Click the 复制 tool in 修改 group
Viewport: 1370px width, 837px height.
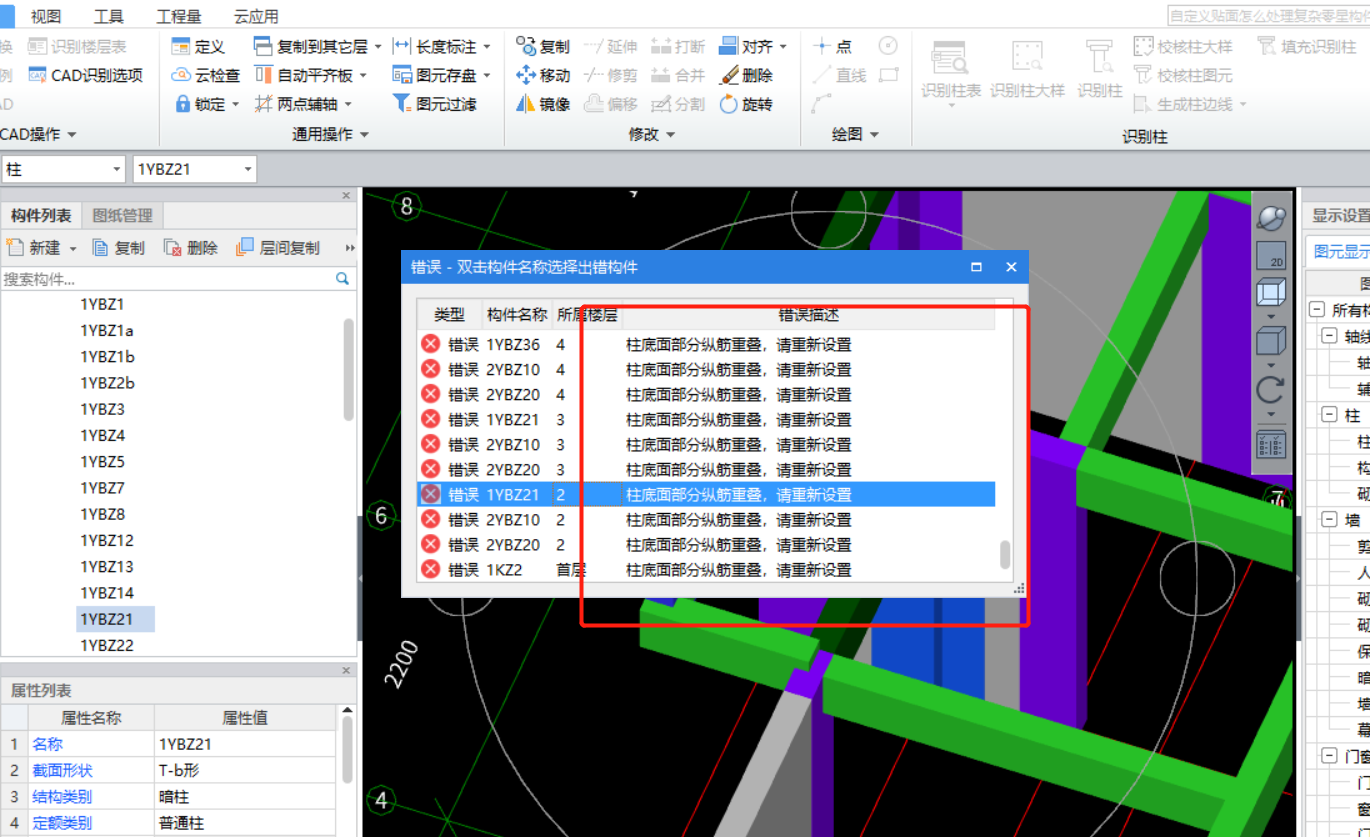[543, 46]
